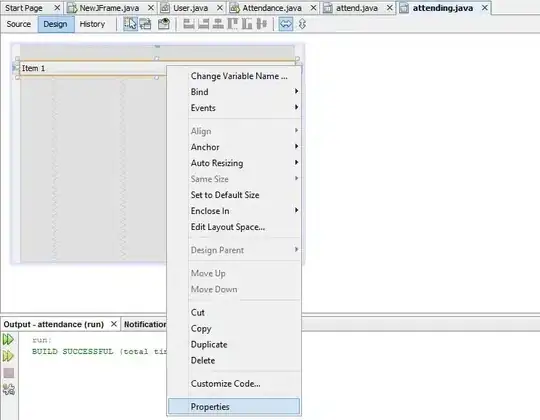Expand the Same Size submenu arrow
The width and height of the screenshot is (540, 420).
(x=296, y=178)
